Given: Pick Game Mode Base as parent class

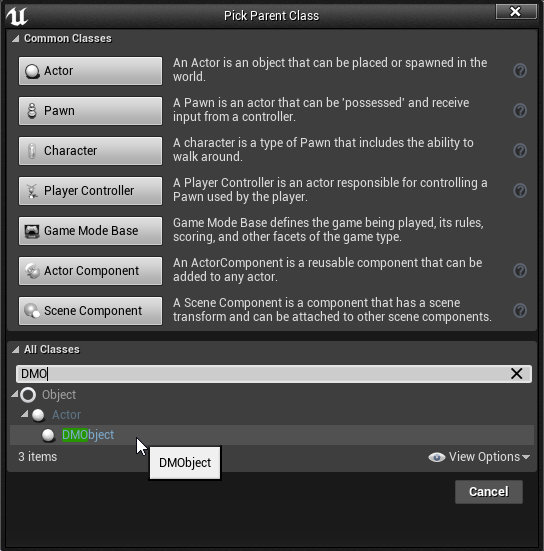Looking at the screenshot, I should pyautogui.click(x=91, y=231).
